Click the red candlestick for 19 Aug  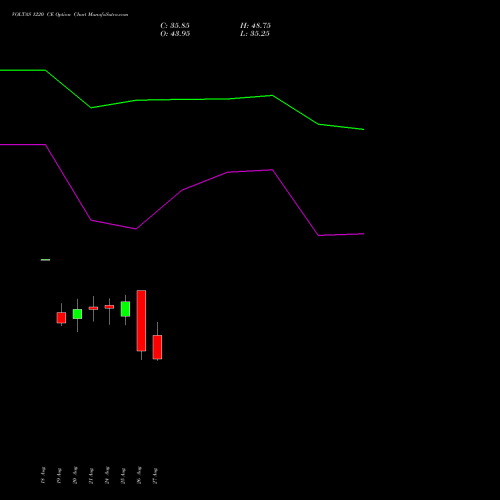(x=61, y=318)
